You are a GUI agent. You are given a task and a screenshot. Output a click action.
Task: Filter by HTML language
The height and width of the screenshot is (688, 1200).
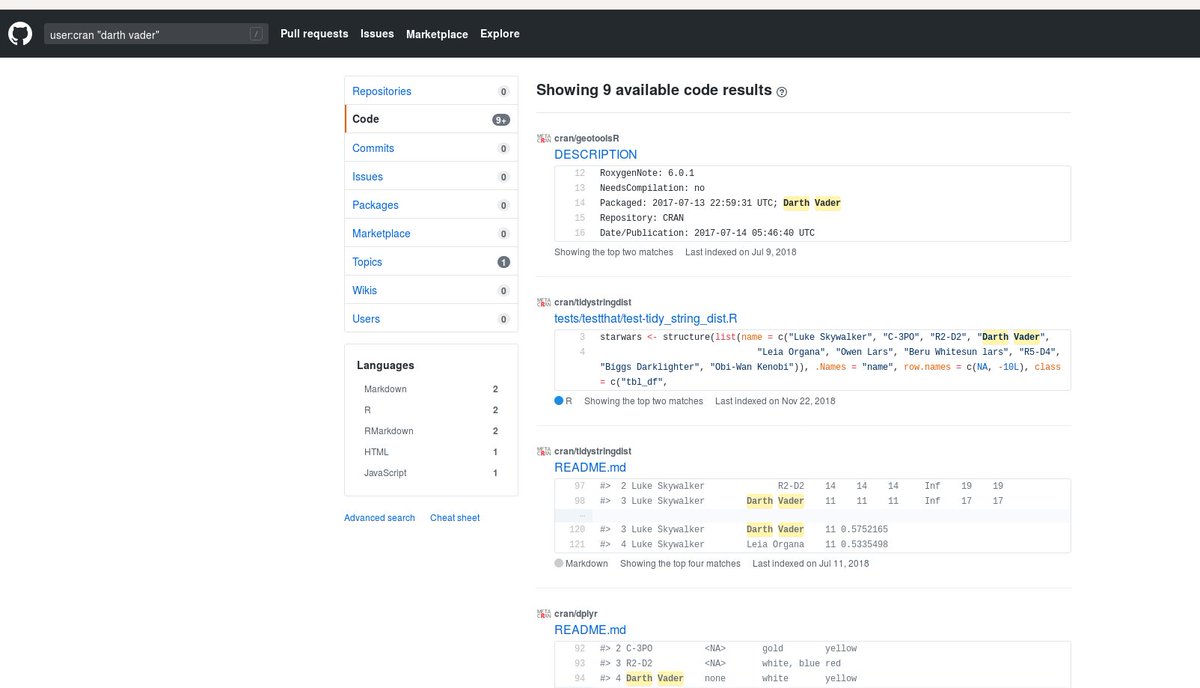(x=431, y=452)
